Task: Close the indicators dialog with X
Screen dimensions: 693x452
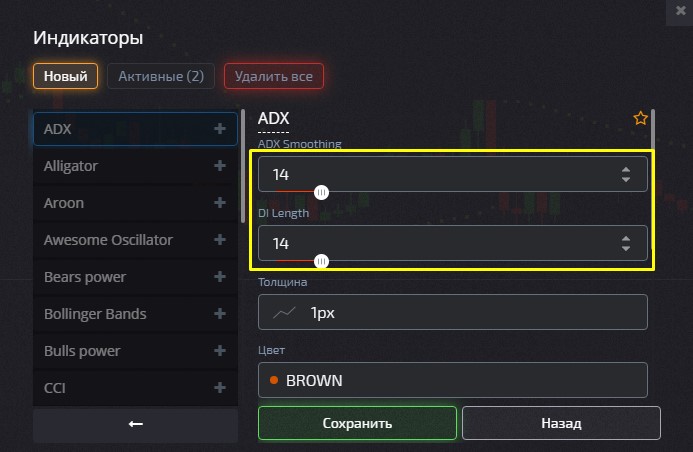Action: pos(682,10)
